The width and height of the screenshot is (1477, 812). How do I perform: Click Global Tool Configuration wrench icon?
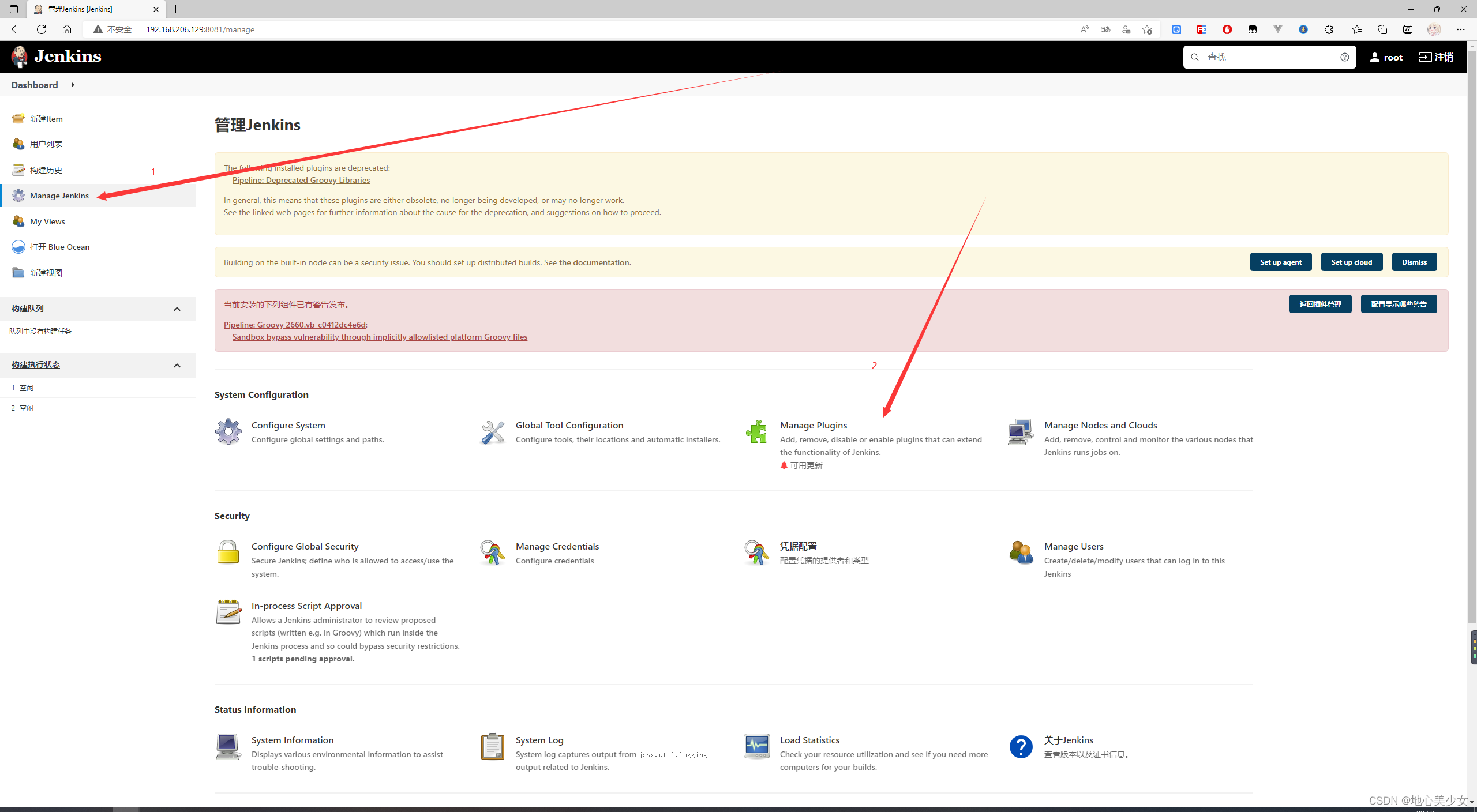click(x=493, y=431)
